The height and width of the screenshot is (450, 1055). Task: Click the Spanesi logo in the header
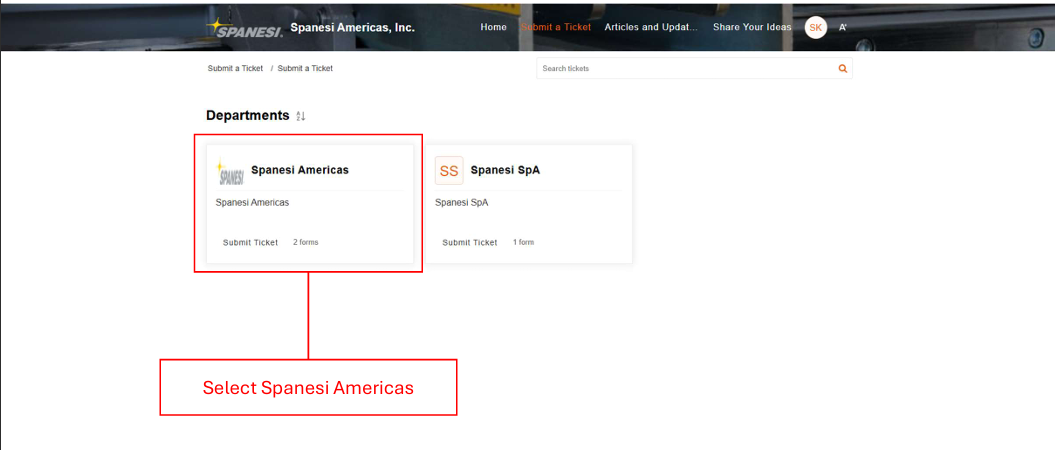pos(244,28)
